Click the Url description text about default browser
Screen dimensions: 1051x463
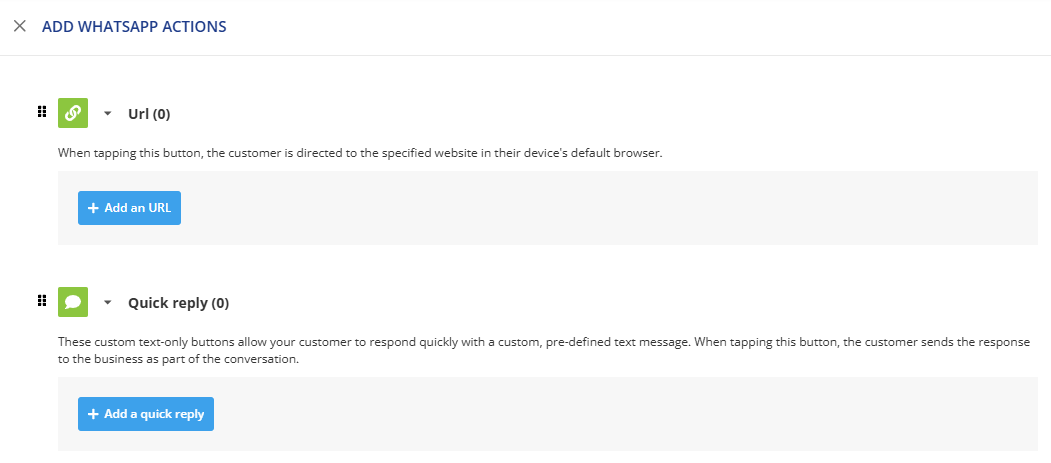point(360,153)
